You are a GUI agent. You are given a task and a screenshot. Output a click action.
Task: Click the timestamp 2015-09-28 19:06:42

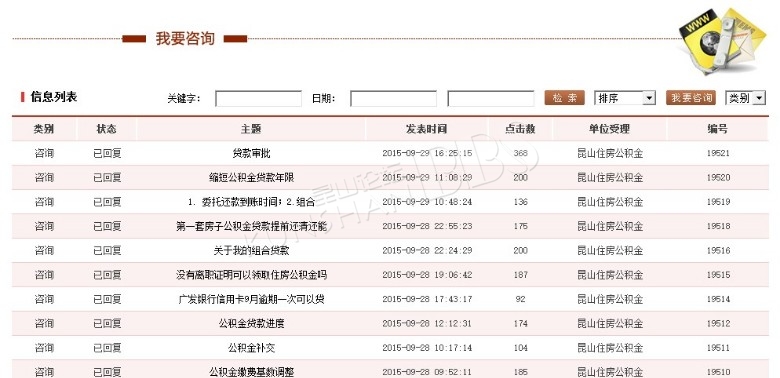point(427,275)
